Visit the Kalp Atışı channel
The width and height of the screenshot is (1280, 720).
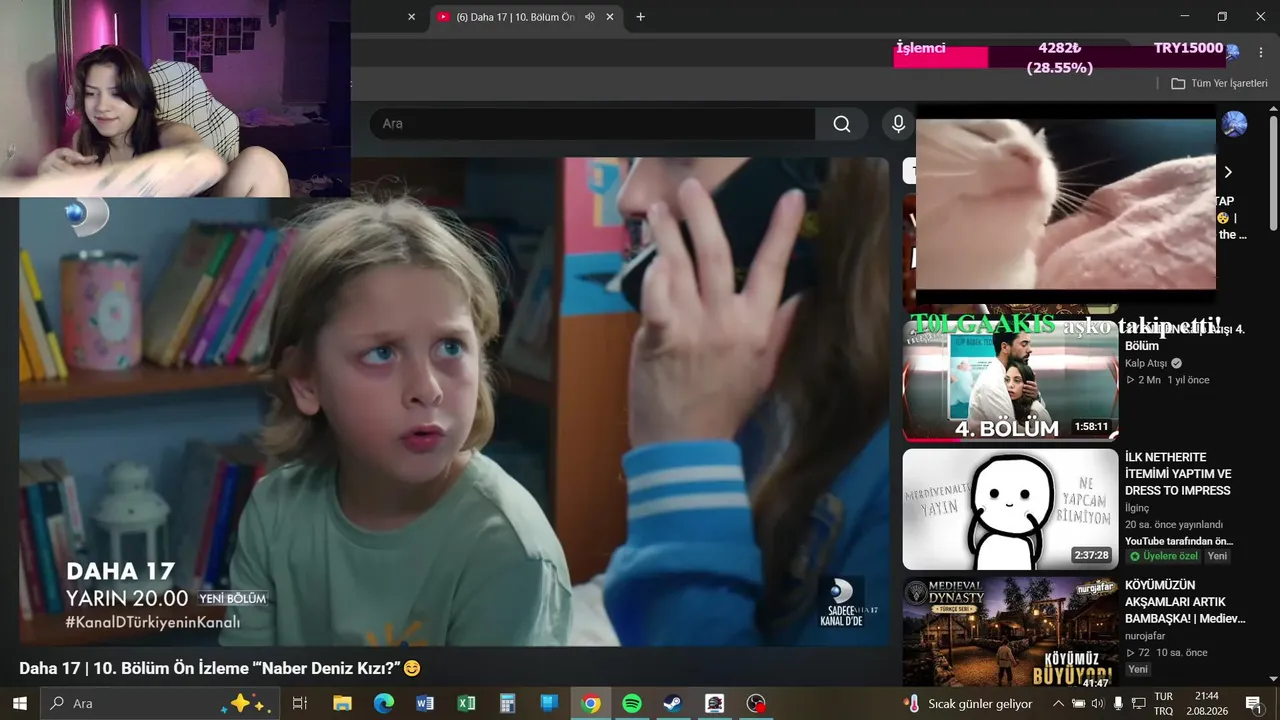[1147, 363]
